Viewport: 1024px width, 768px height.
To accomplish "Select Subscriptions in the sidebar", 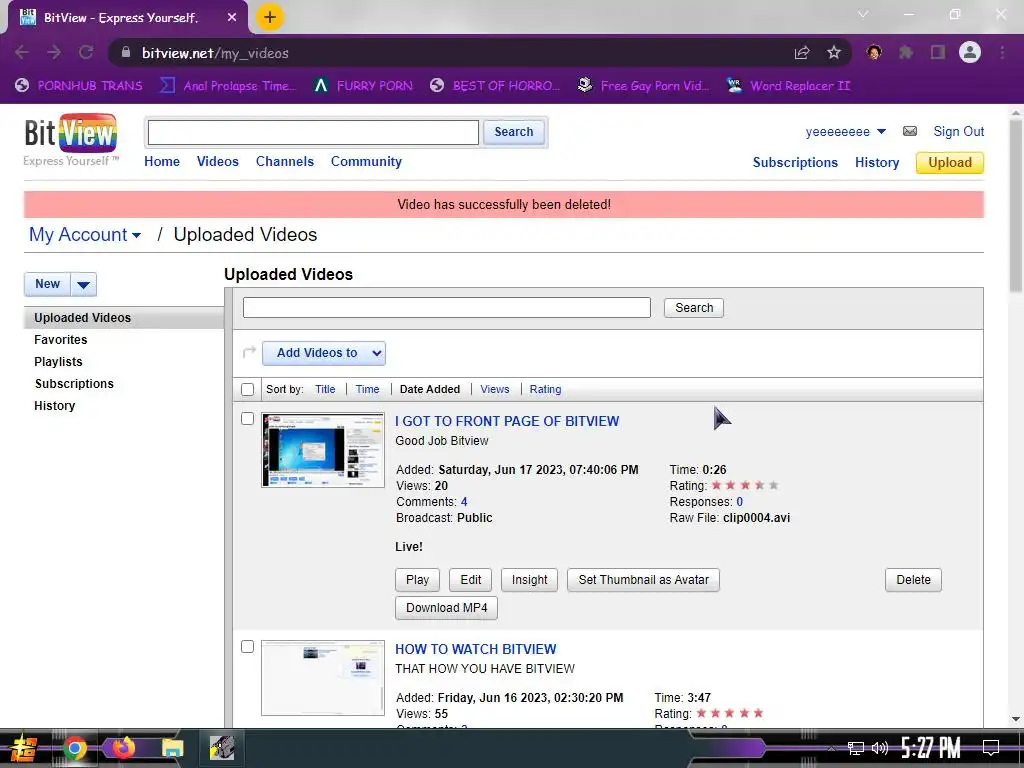I will click(74, 383).
